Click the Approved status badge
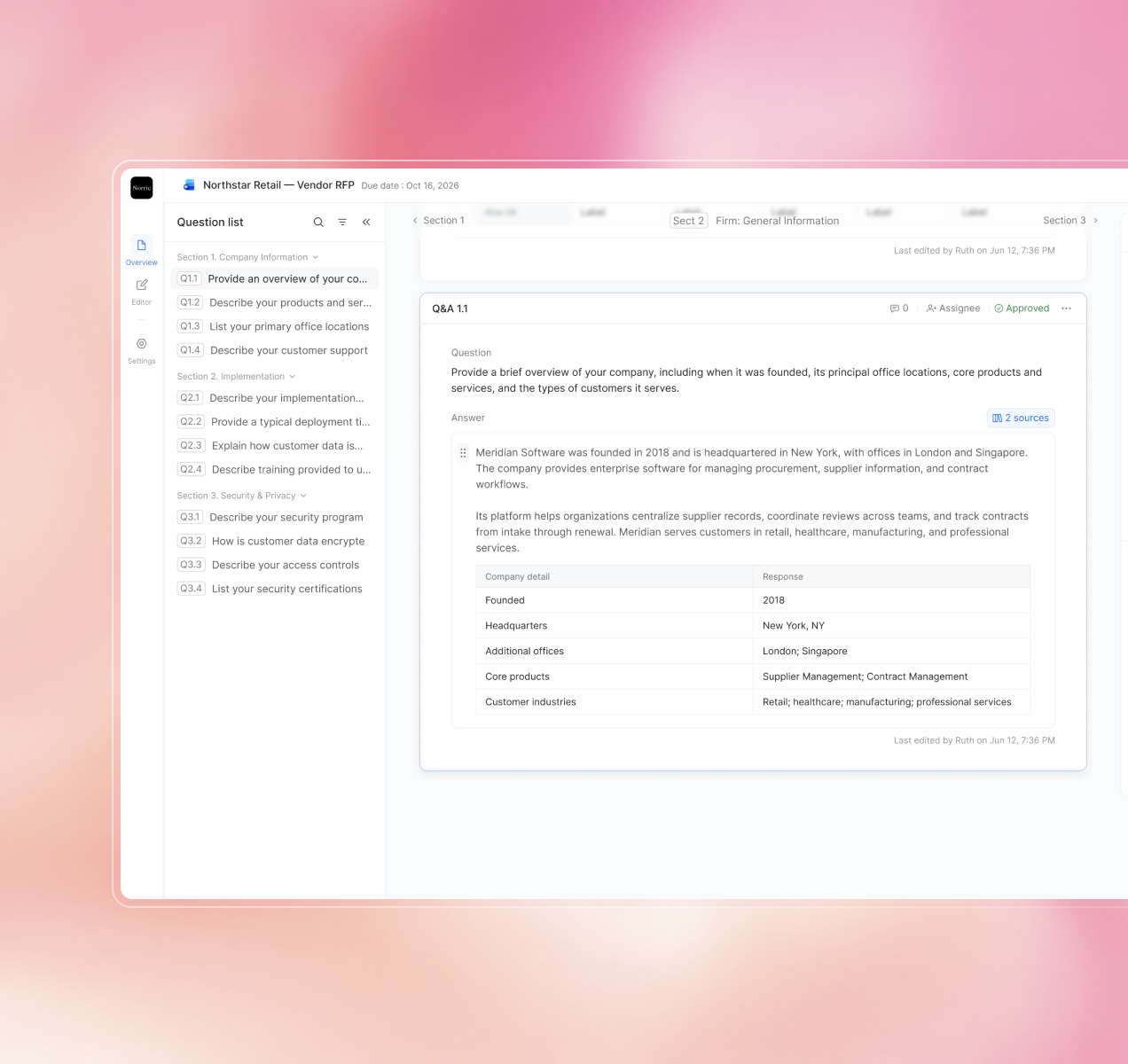 (x=1022, y=309)
